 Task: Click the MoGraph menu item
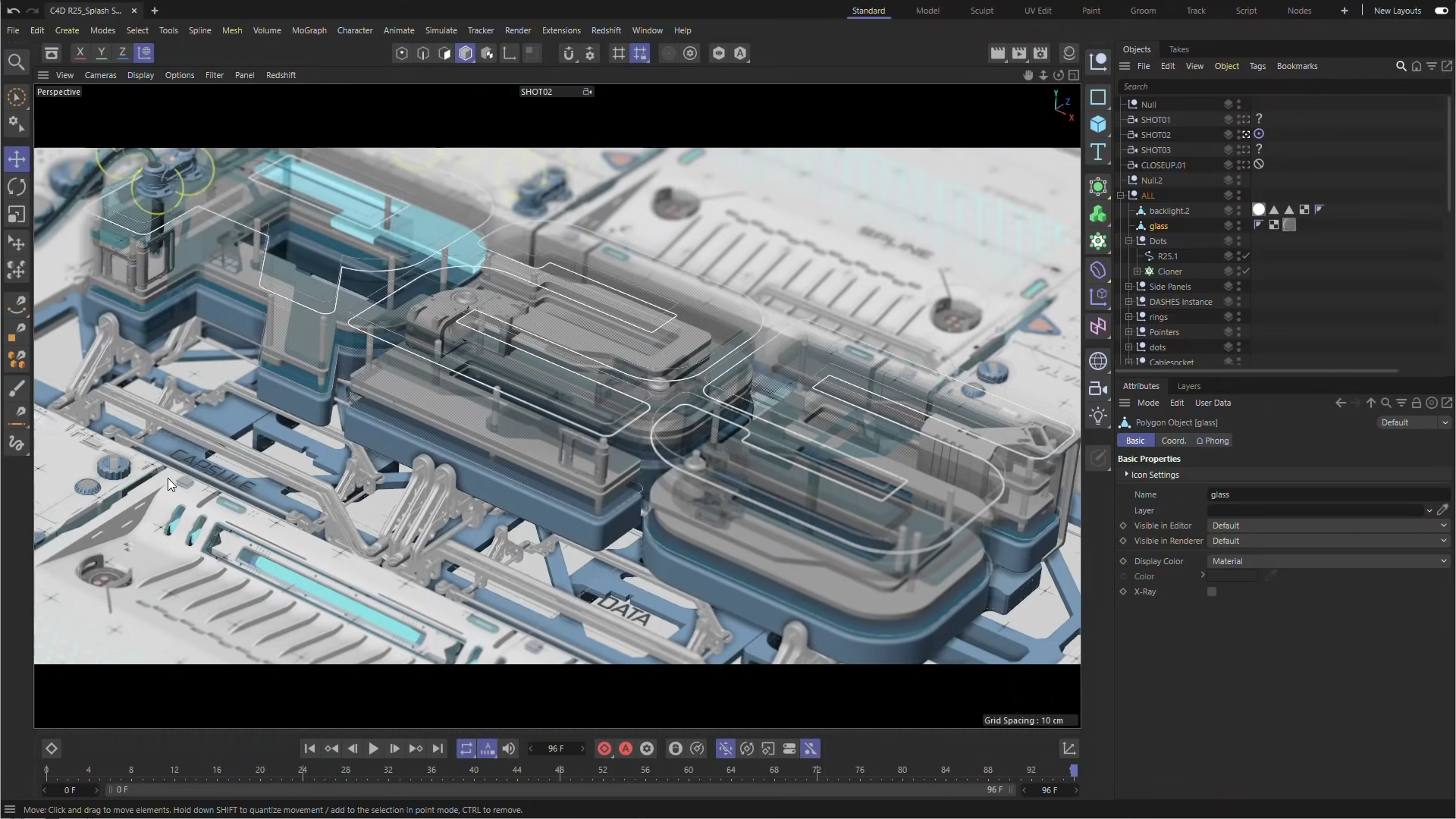click(309, 30)
